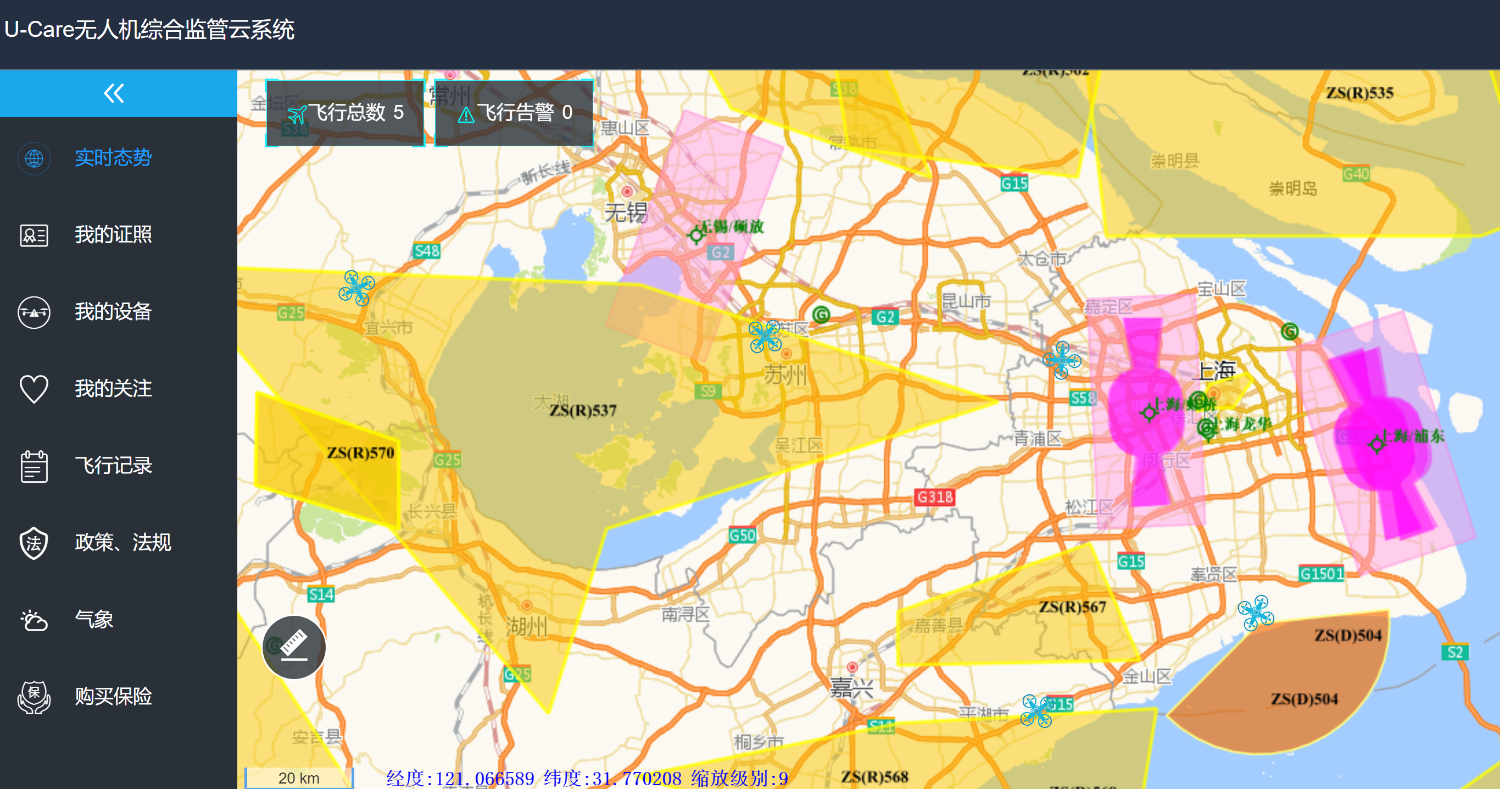This screenshot has width=1500, height=789.
Task: Click green G marker near 宝山区 coast
Action: (x=1290, y=331)
